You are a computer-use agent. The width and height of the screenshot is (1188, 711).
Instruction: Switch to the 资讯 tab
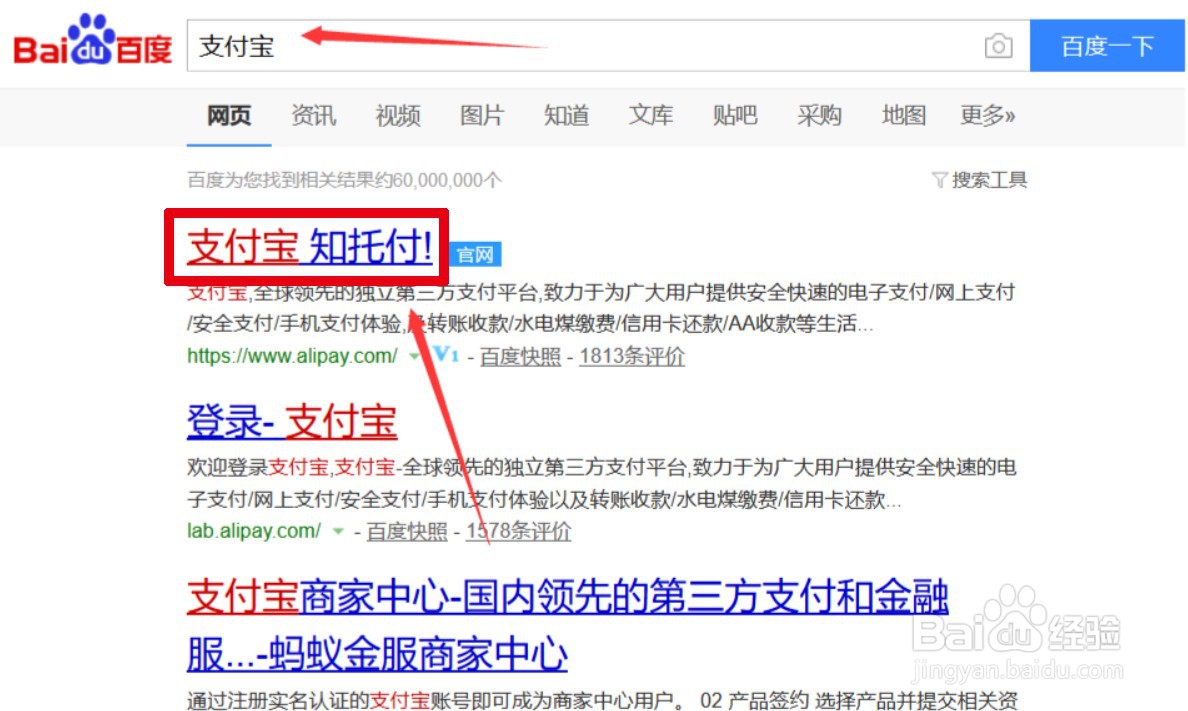click(x=313, y=115)
